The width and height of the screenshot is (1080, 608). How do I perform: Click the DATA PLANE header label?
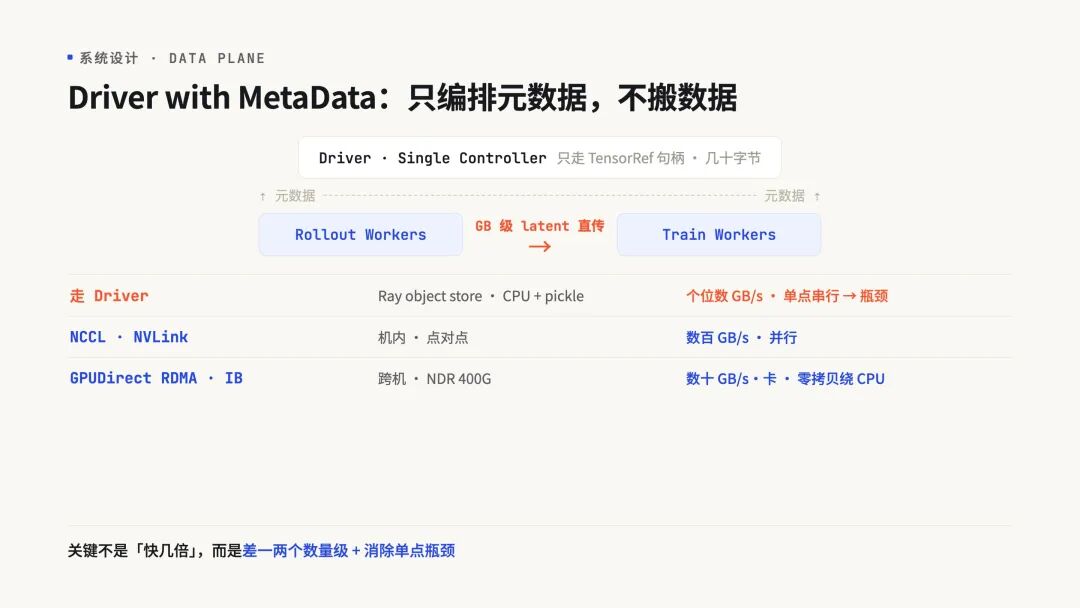pyautogui.click(x=217, y=58)
